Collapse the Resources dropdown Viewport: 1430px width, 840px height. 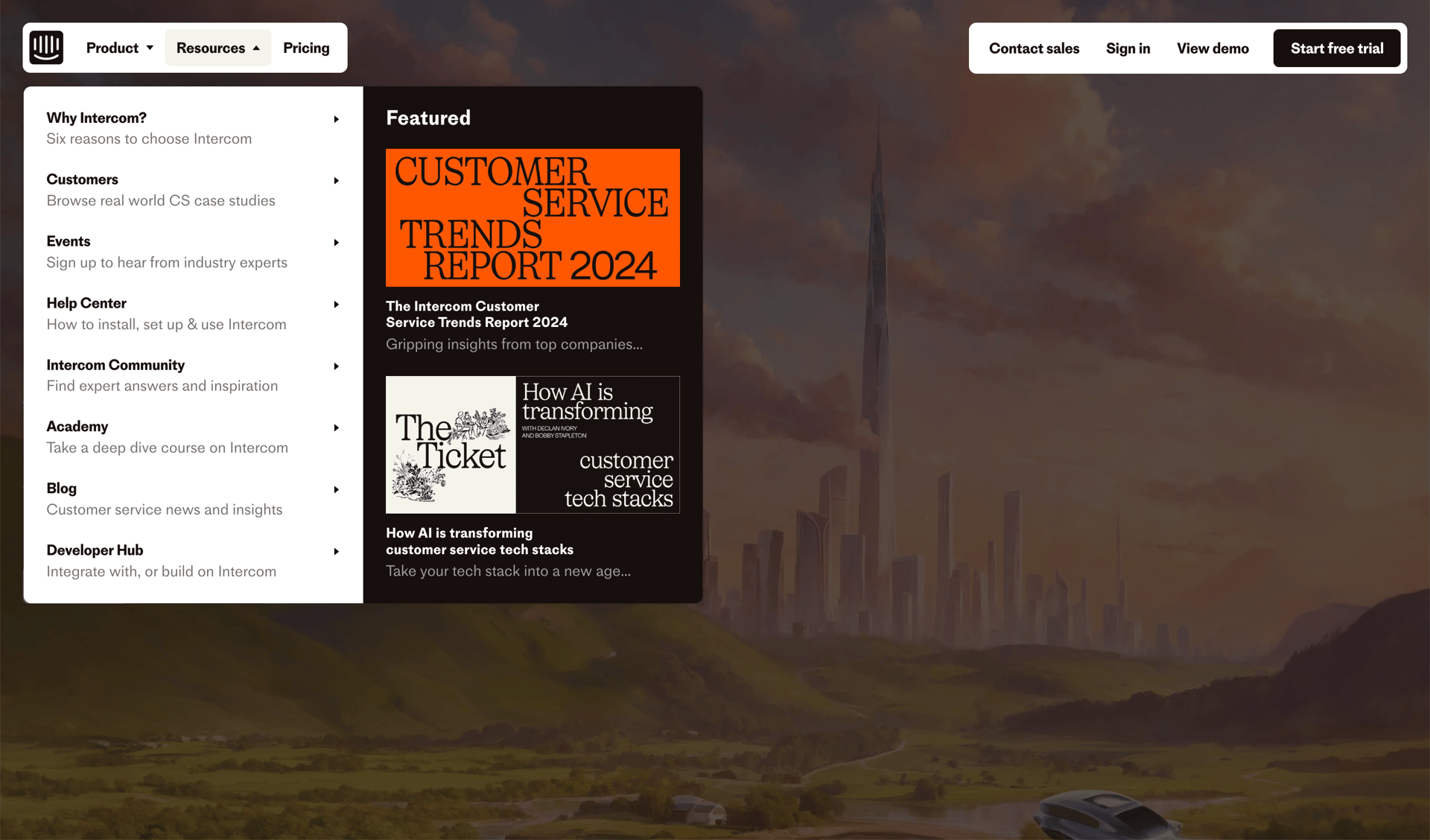[217, 47]
